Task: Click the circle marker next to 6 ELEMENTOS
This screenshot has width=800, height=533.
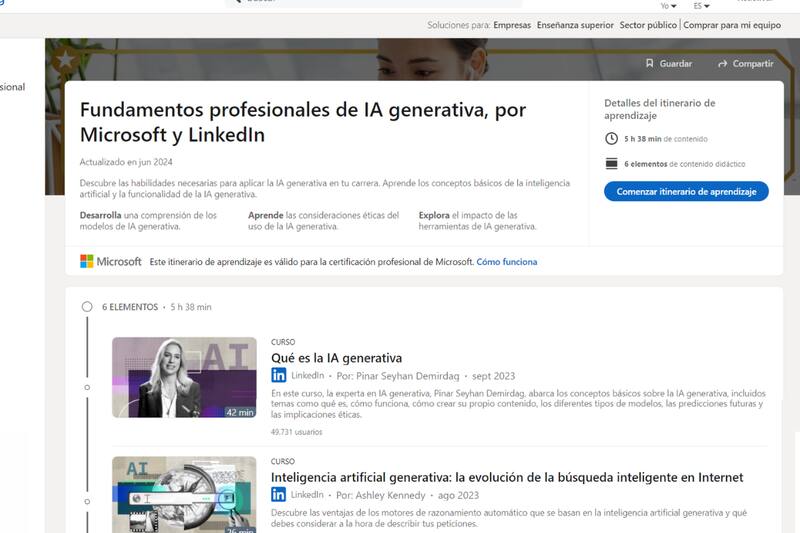Action: tap(87, 307)
